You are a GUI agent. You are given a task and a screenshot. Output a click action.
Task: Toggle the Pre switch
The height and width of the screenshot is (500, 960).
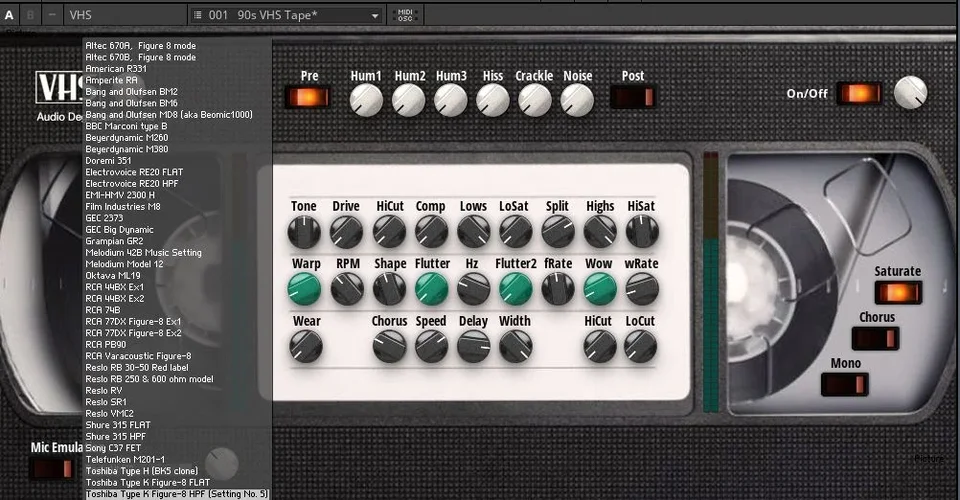click(309, 97)
